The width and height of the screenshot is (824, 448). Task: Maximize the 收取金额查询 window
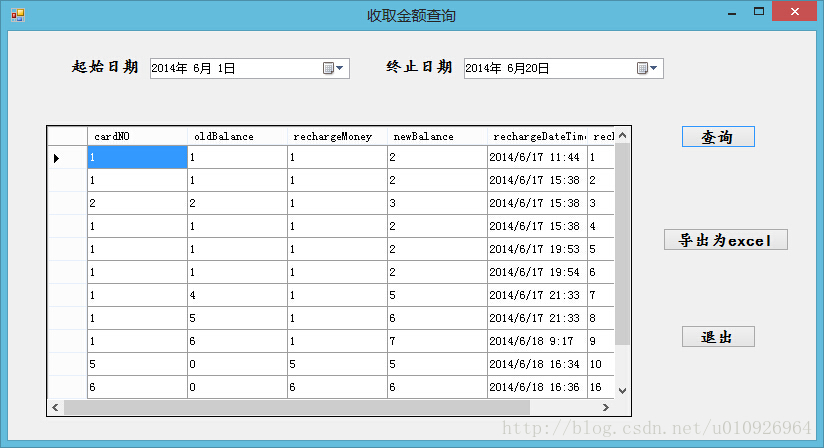tap(760, 11)
